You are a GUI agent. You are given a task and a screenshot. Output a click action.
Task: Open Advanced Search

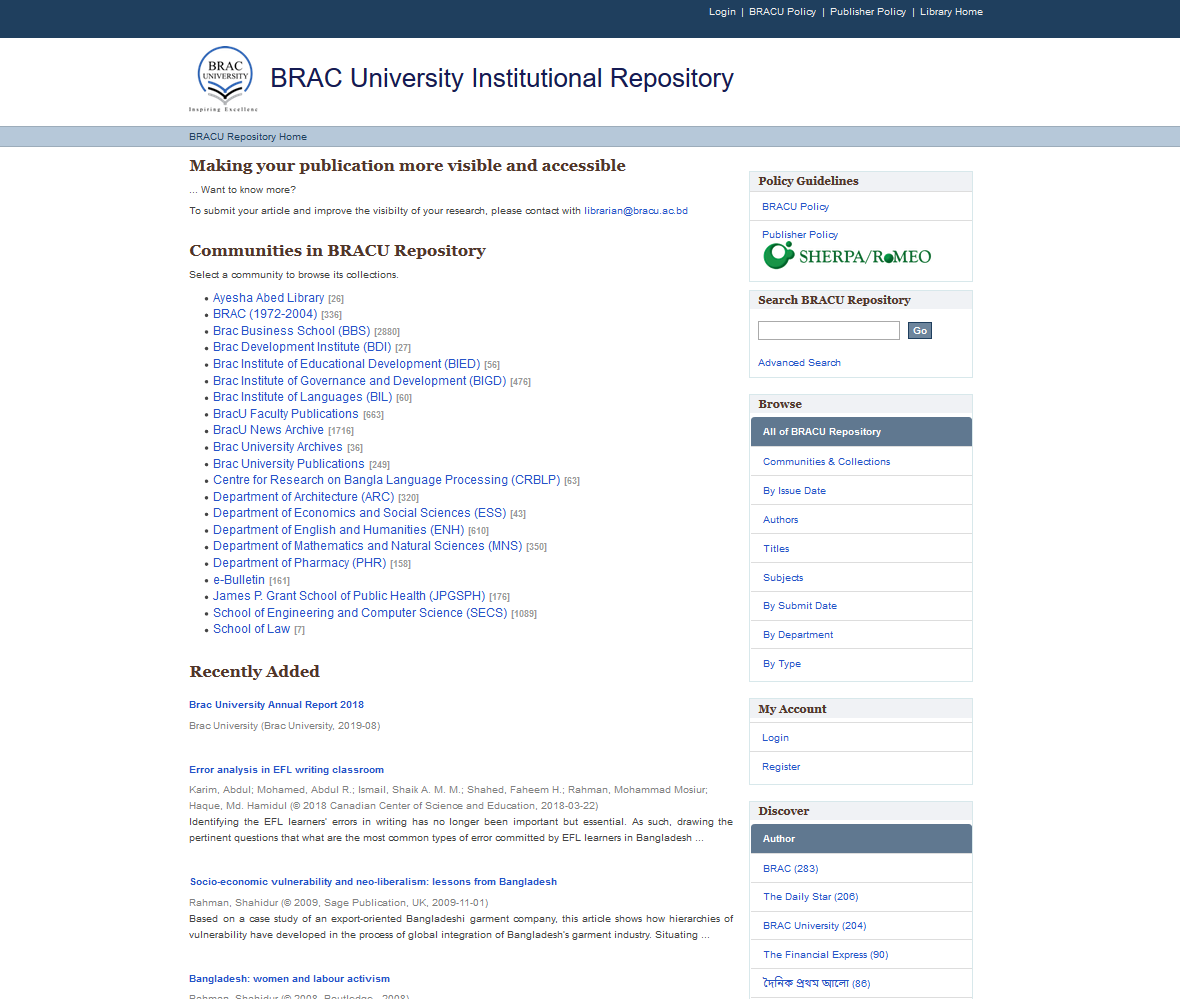[799, 363]
